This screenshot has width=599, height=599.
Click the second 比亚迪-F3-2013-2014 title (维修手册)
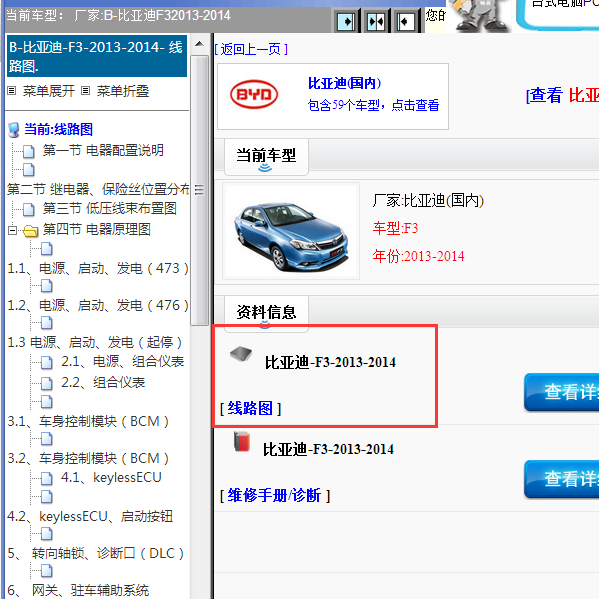[x=329, y=449]
